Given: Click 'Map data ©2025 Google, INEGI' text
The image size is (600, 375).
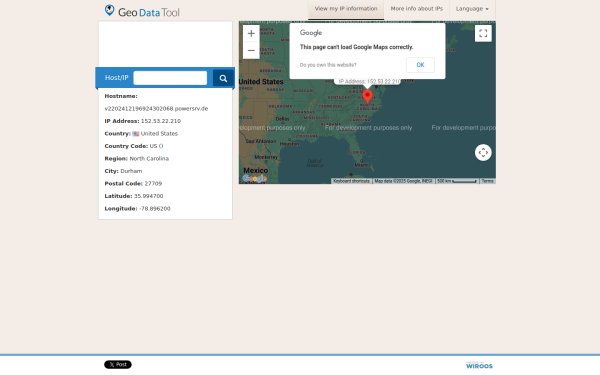Looking at the screenshot, I should 403,181.
